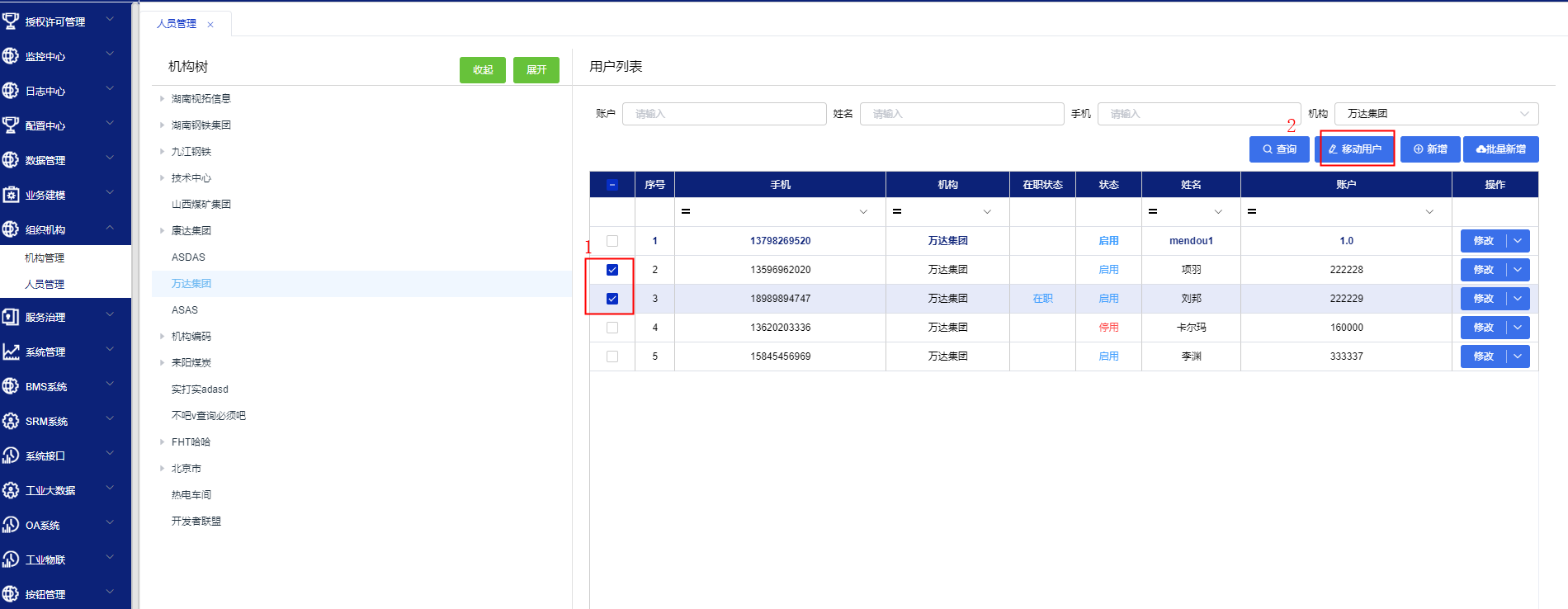The height and width of the screenshot is (609, 1568).
Task: Click the 系统管理 chart icon
Action: pyautogui.click(x=11, y=352)
